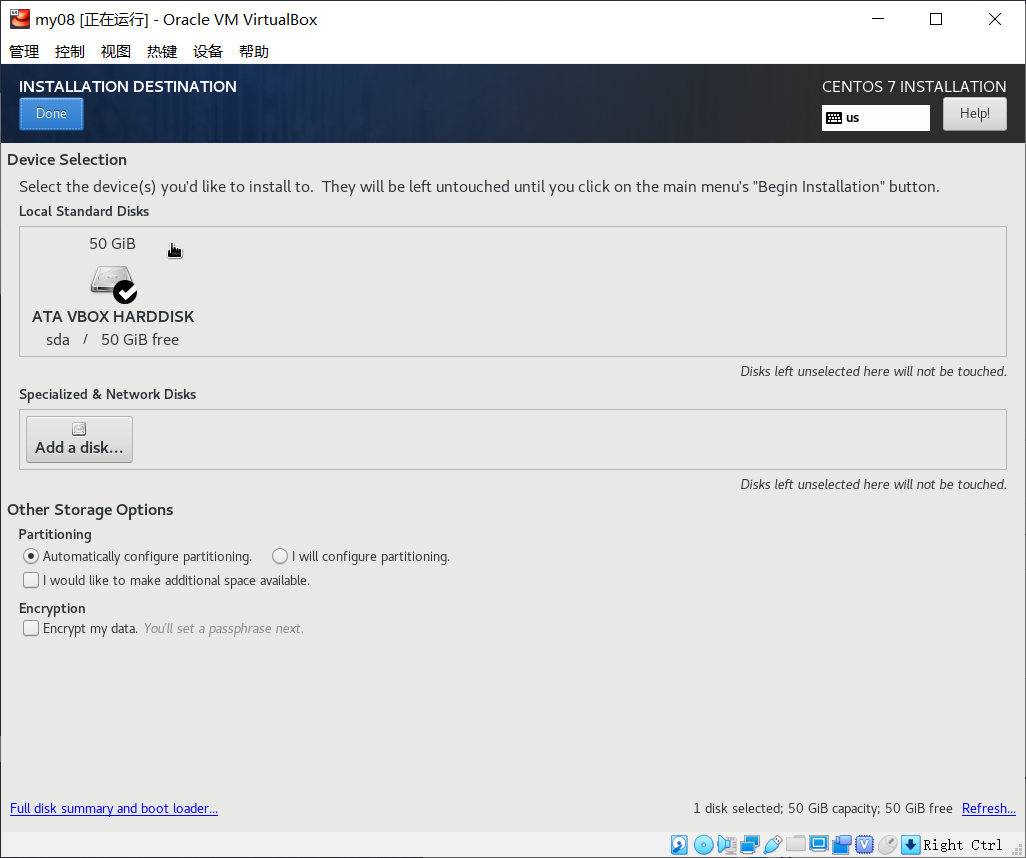Open the 视图 menu
Image resolution: width=1026 pixels, height=858 pixels.
pyautogui.click(x=116, y=52)
